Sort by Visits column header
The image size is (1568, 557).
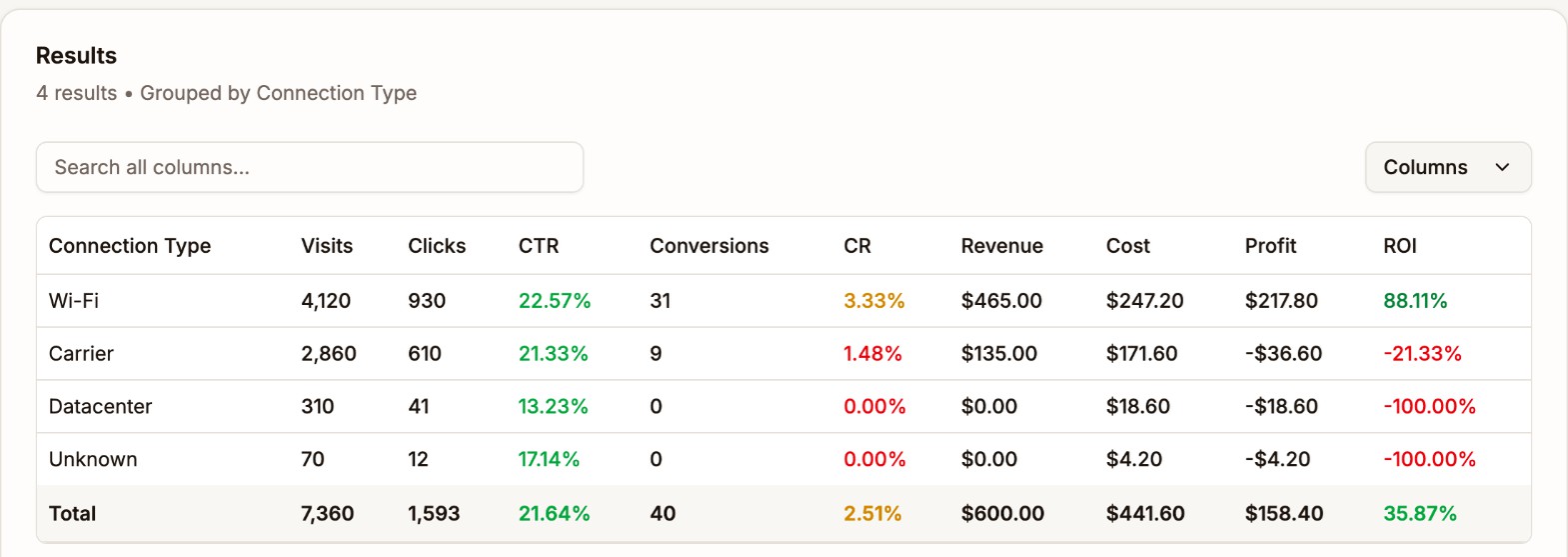[327, 246]
